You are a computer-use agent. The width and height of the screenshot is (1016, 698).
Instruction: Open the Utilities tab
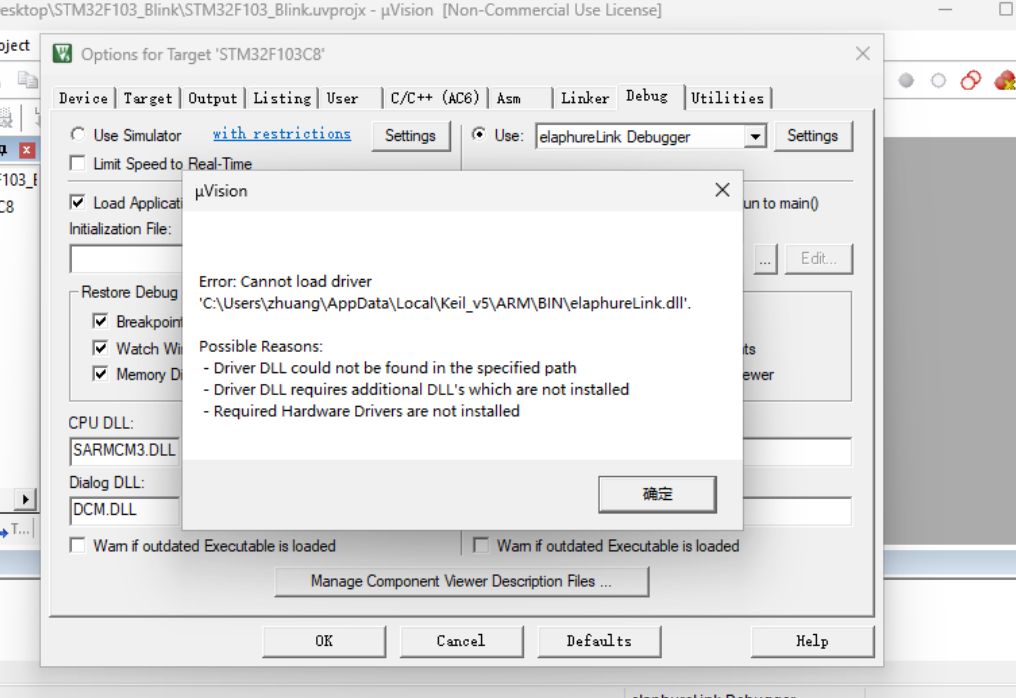tap(728, 99)
